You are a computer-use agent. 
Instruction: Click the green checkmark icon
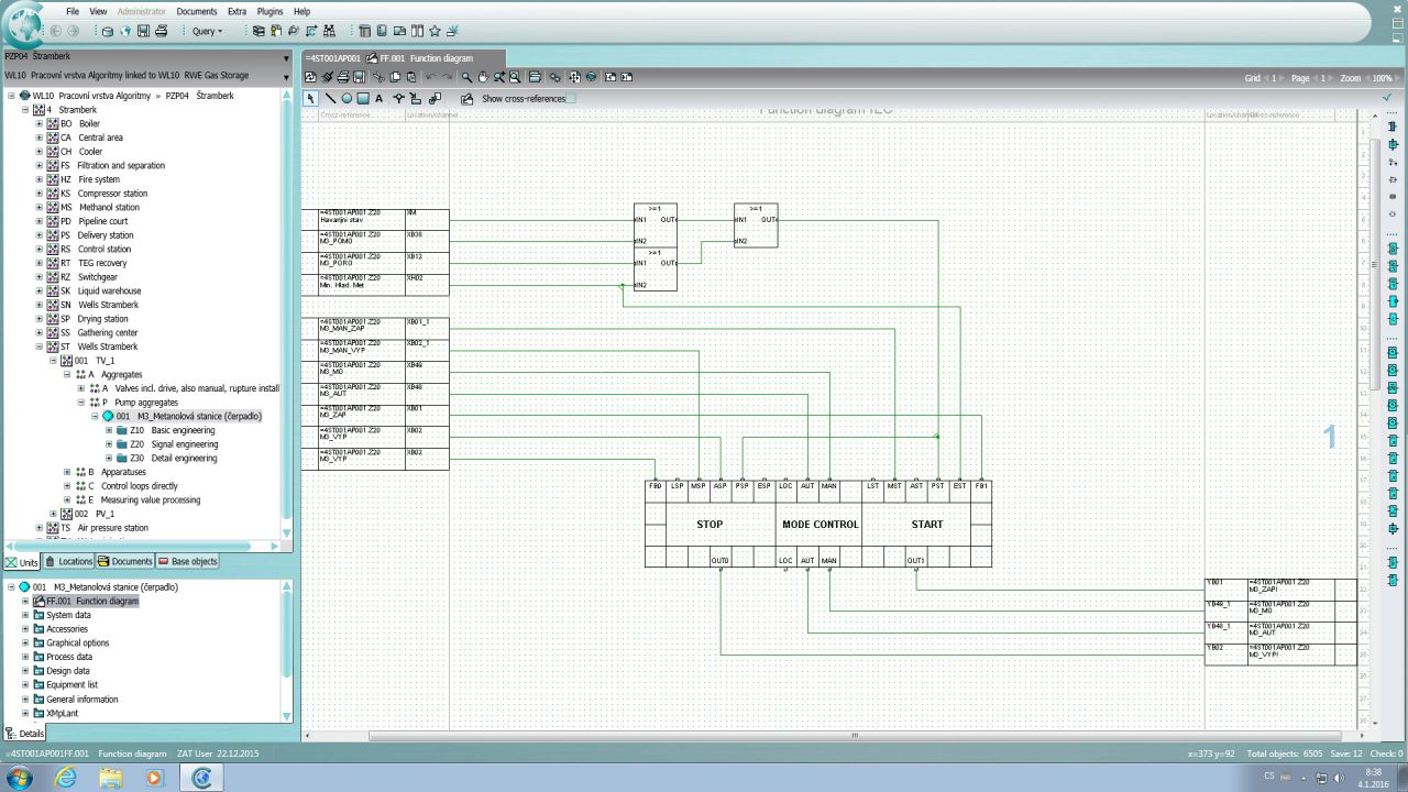(1386, 98)
